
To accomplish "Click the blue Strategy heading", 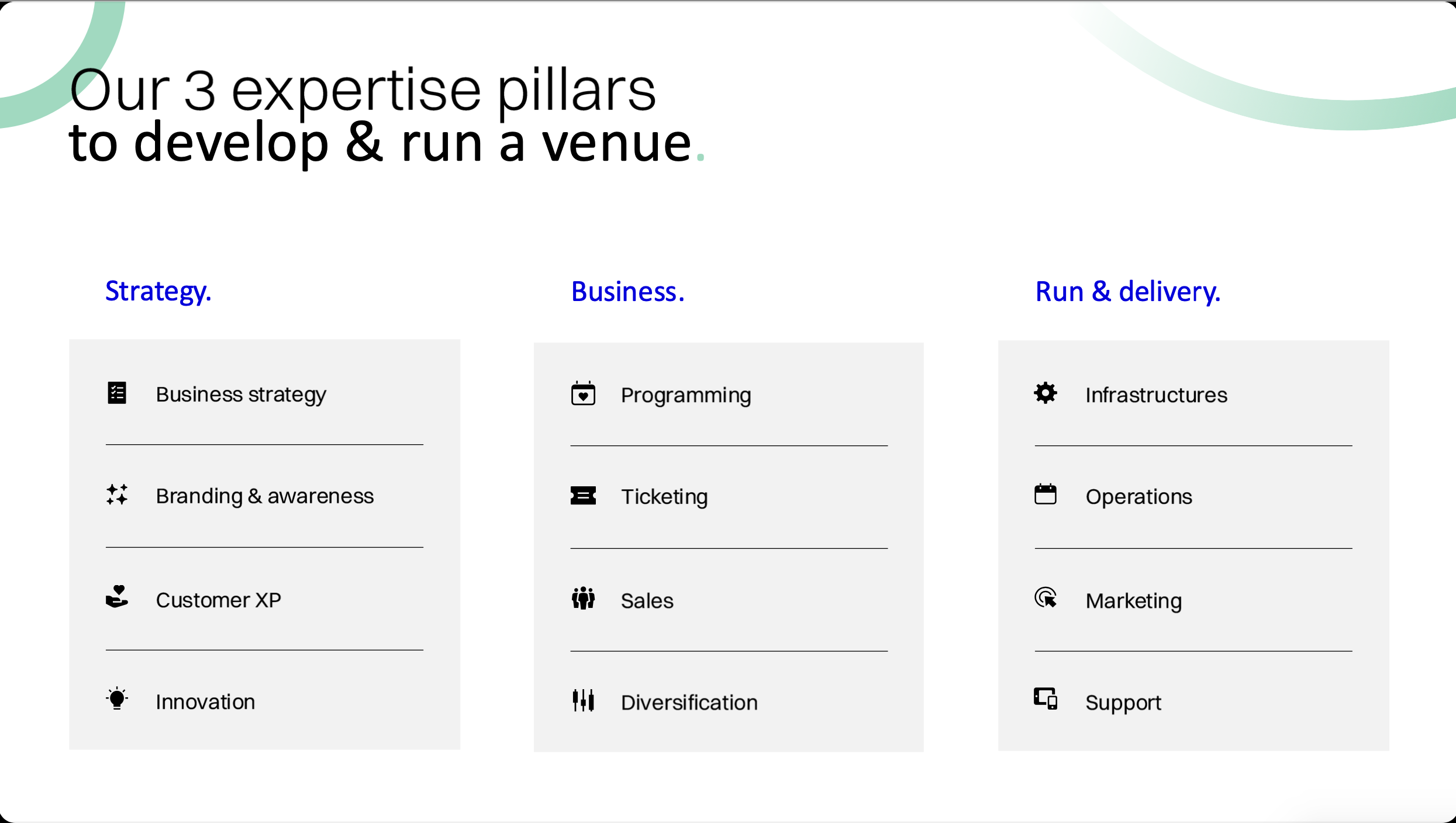I will pyautogui.click(x=158, y=291).
